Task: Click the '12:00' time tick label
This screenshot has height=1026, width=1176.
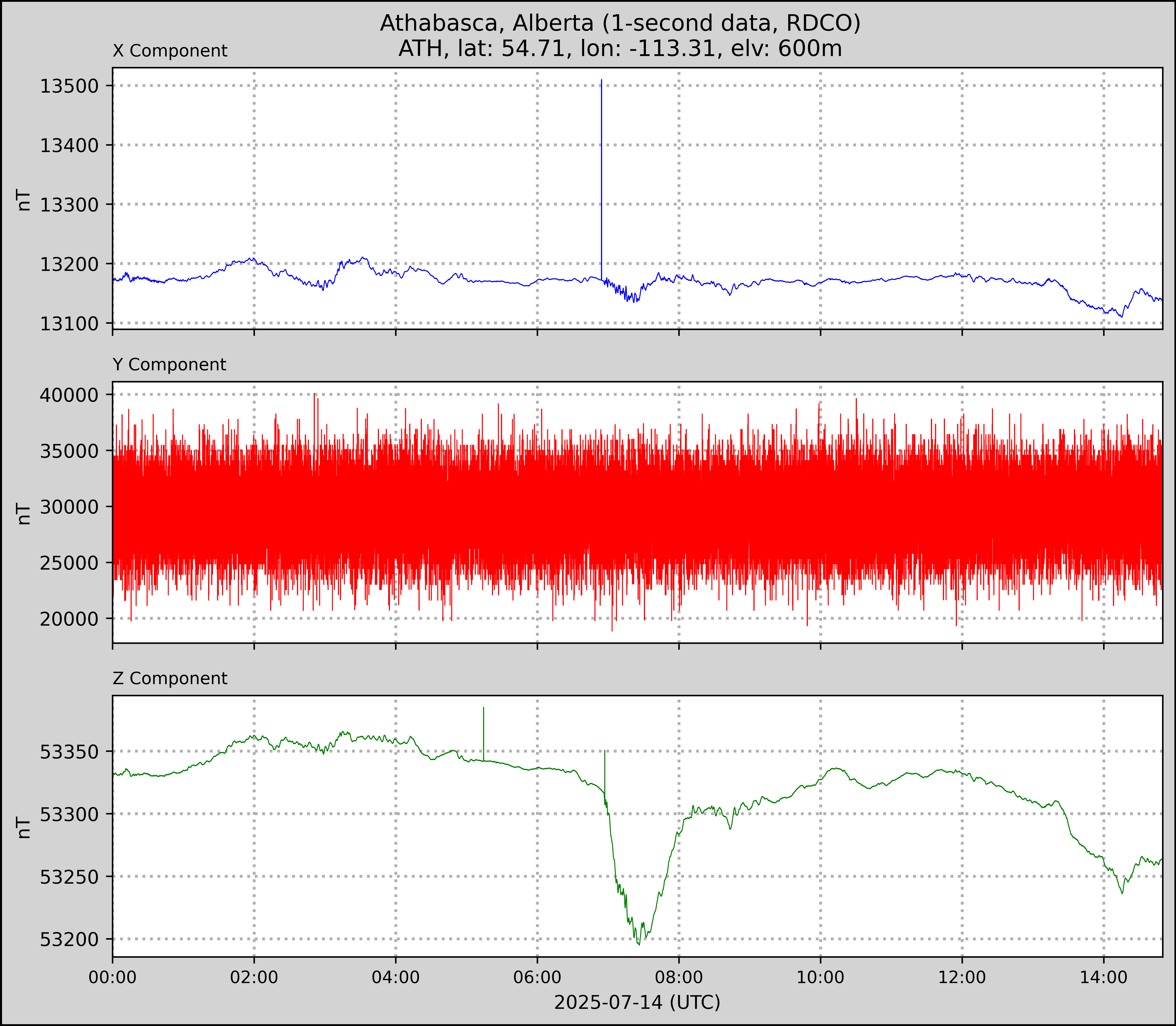Action: 962,977
